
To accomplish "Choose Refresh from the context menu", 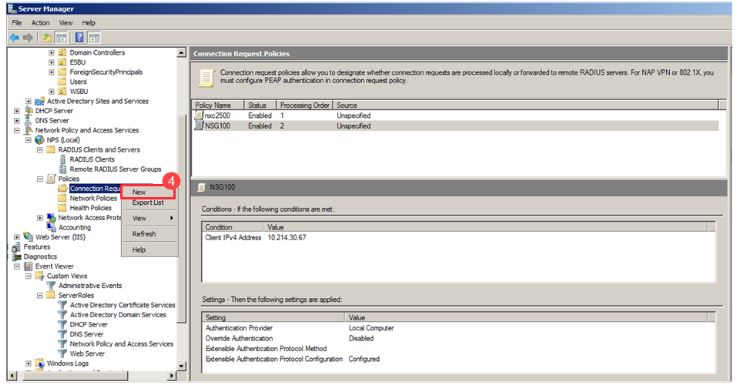I will click(x=149, y=234).
